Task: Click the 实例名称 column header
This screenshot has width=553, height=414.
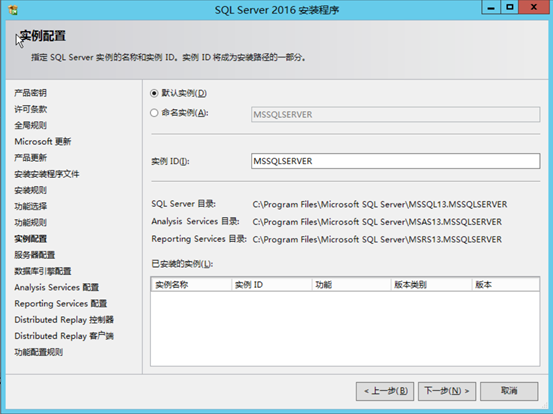Action: pos(191,285)
